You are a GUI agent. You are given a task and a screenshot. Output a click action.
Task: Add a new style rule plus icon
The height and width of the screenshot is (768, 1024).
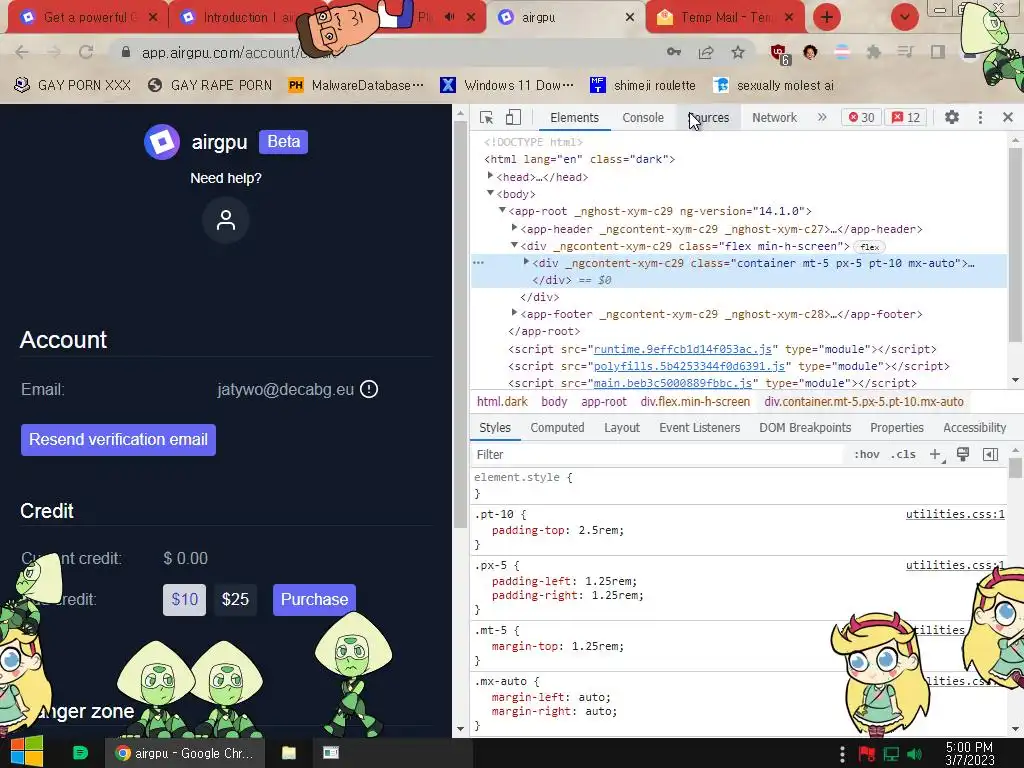pos(935,455)
